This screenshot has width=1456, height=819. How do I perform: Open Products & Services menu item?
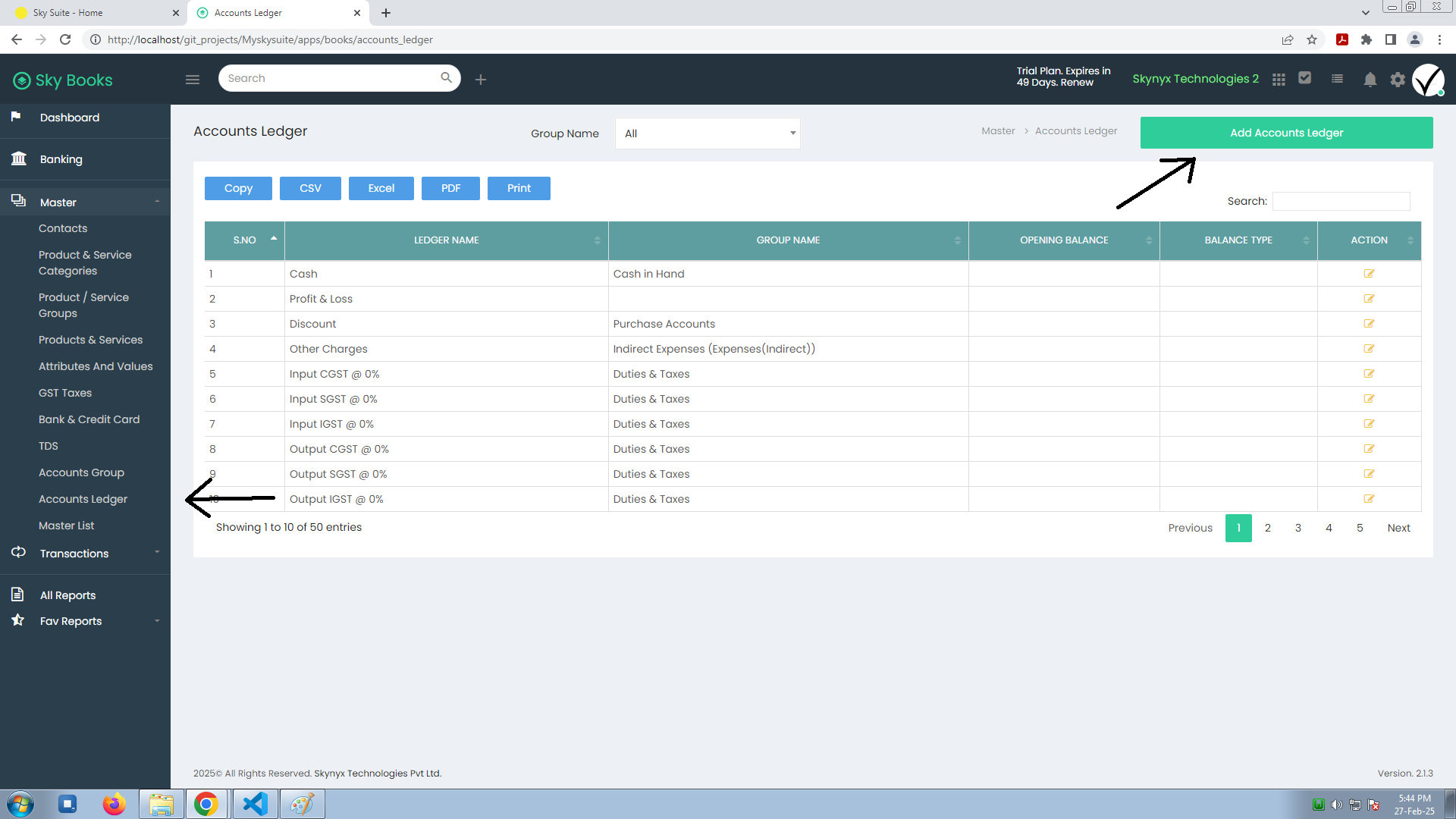[90, 340]
